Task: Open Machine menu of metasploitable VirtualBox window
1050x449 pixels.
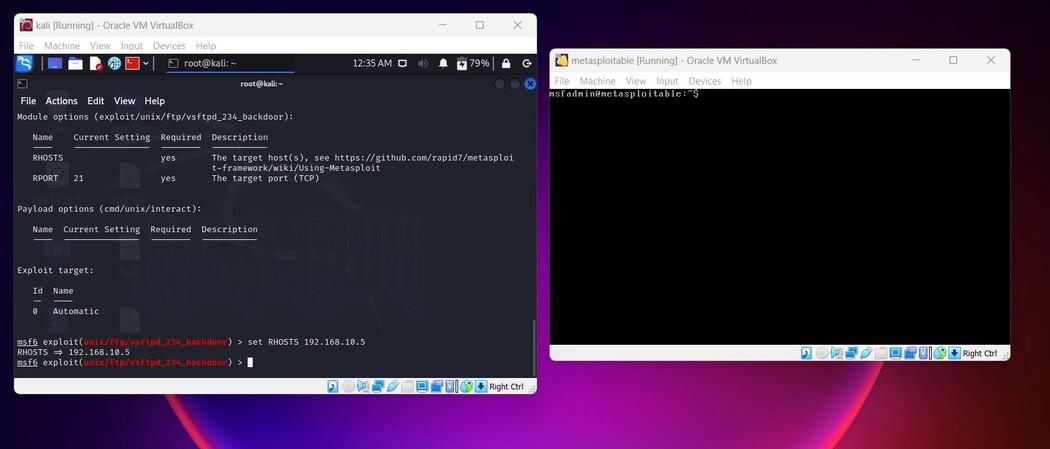Action: (x=597, y=81)
